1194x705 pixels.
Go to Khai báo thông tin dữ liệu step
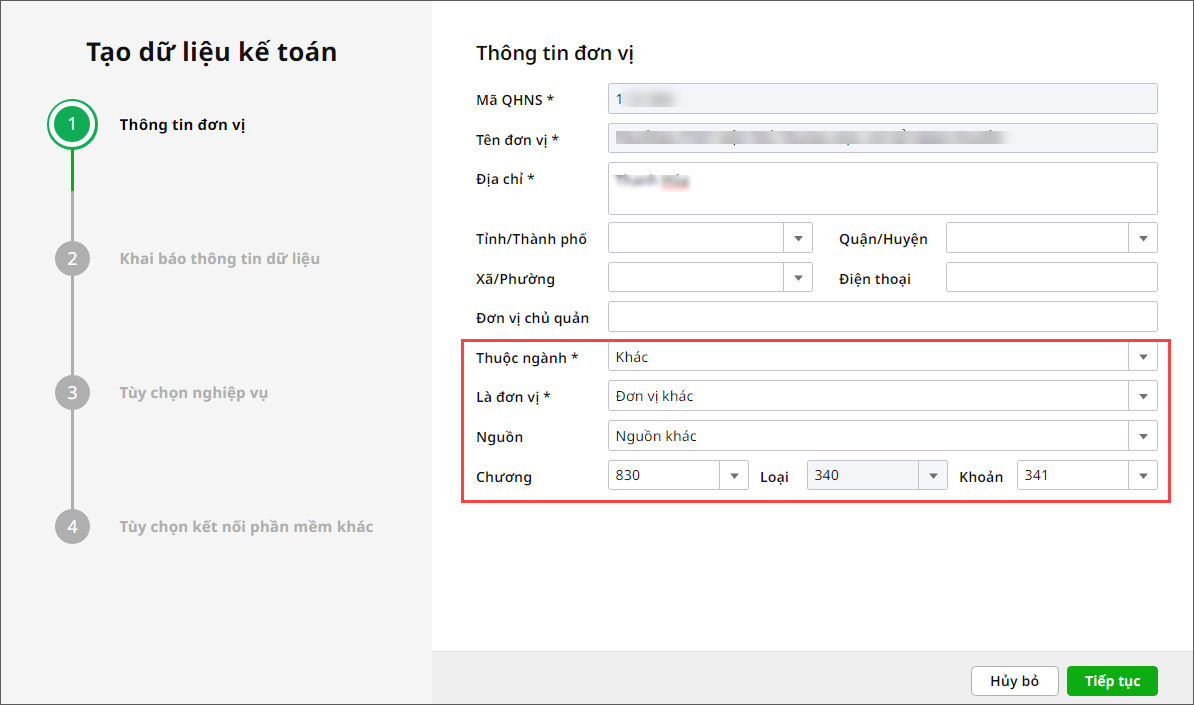[x=219, y=259]
